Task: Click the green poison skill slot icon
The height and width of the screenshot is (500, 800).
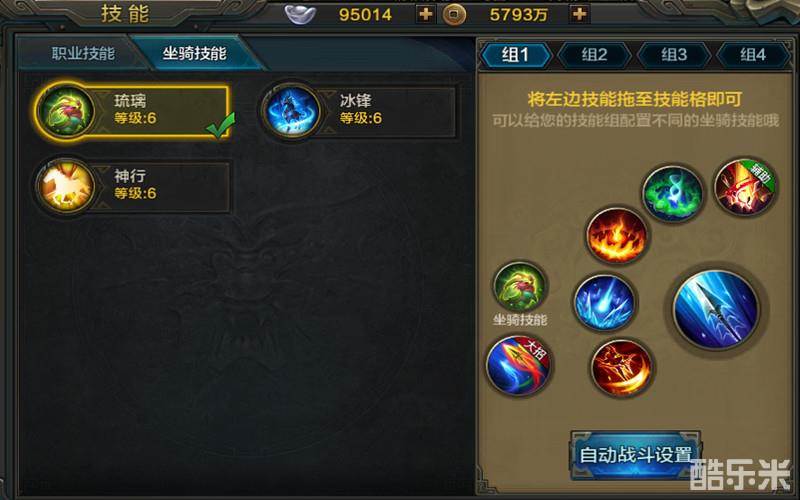Action: pos(672,193)
